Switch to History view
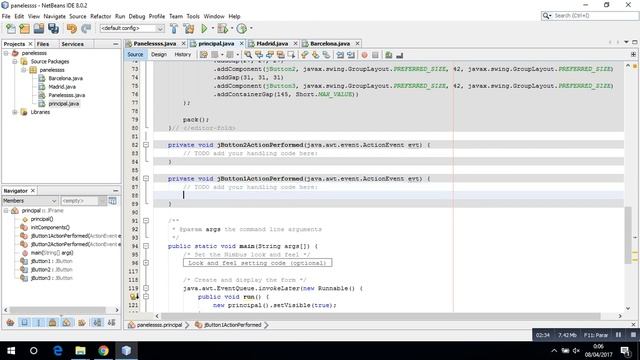The width and height of the screenshot is (640, 360). [x=182, y=55]
